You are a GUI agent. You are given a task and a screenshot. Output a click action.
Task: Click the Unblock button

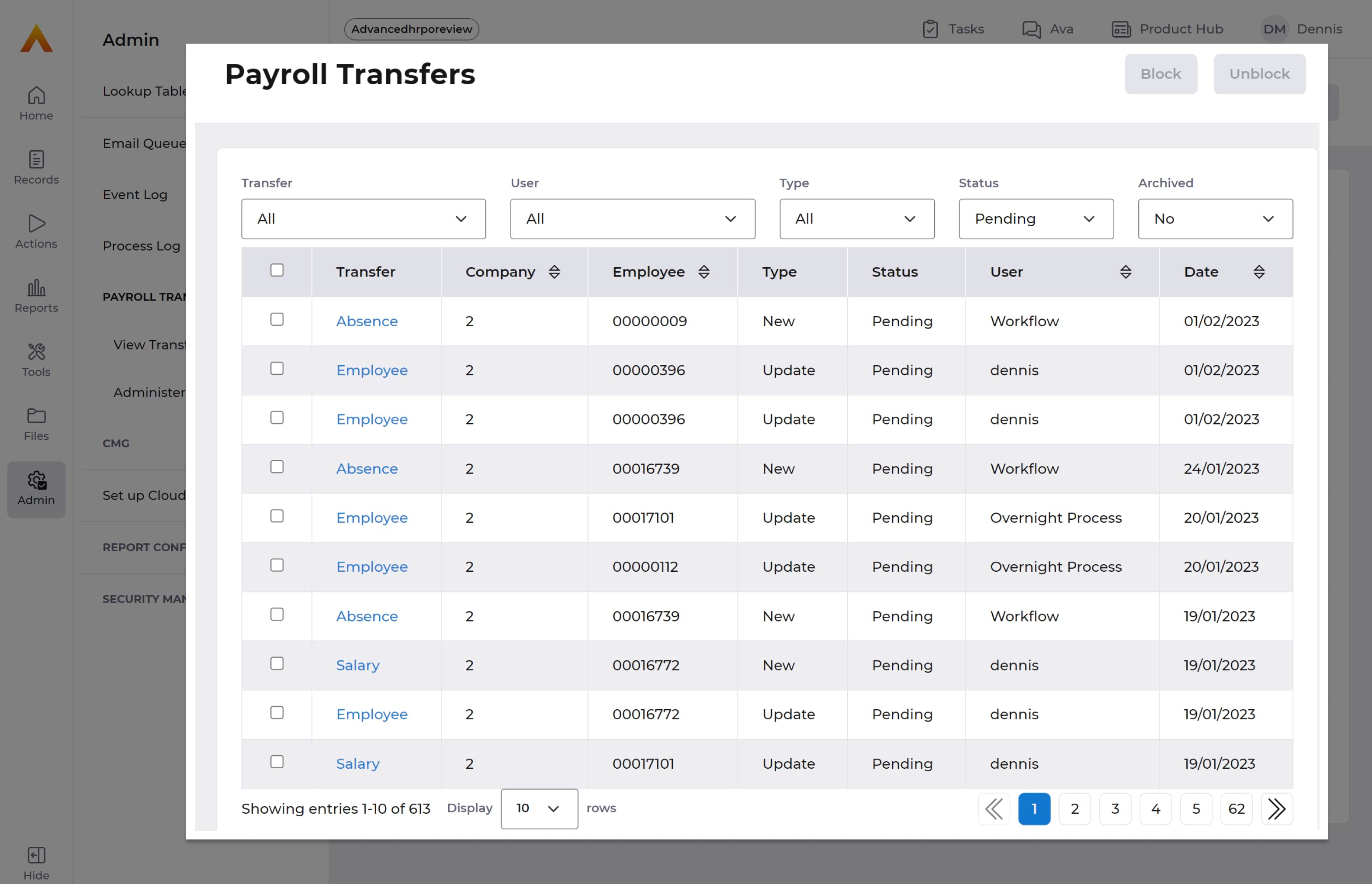pos(1259,74)
